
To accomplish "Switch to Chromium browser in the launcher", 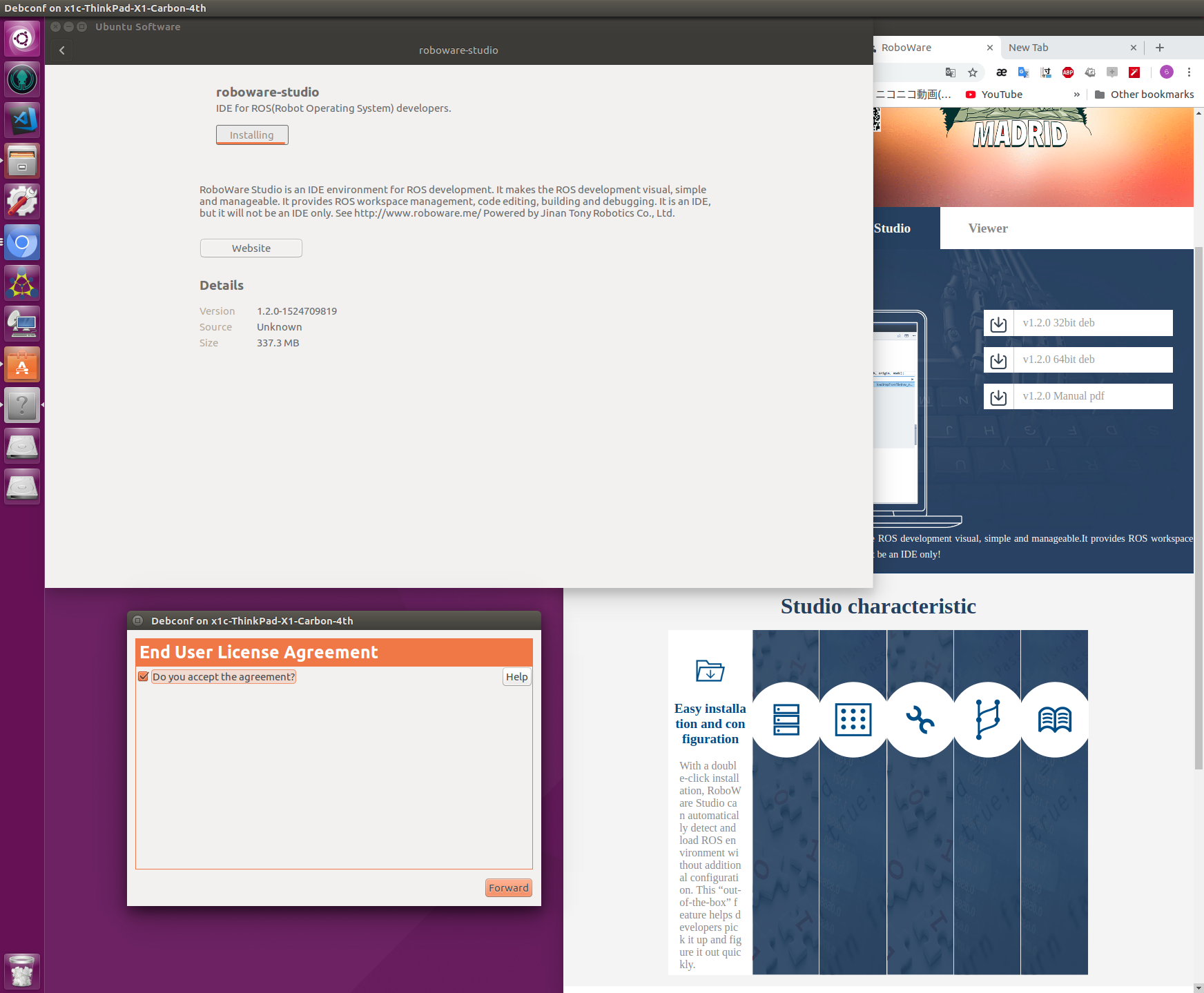I will (x=22, y=242).
